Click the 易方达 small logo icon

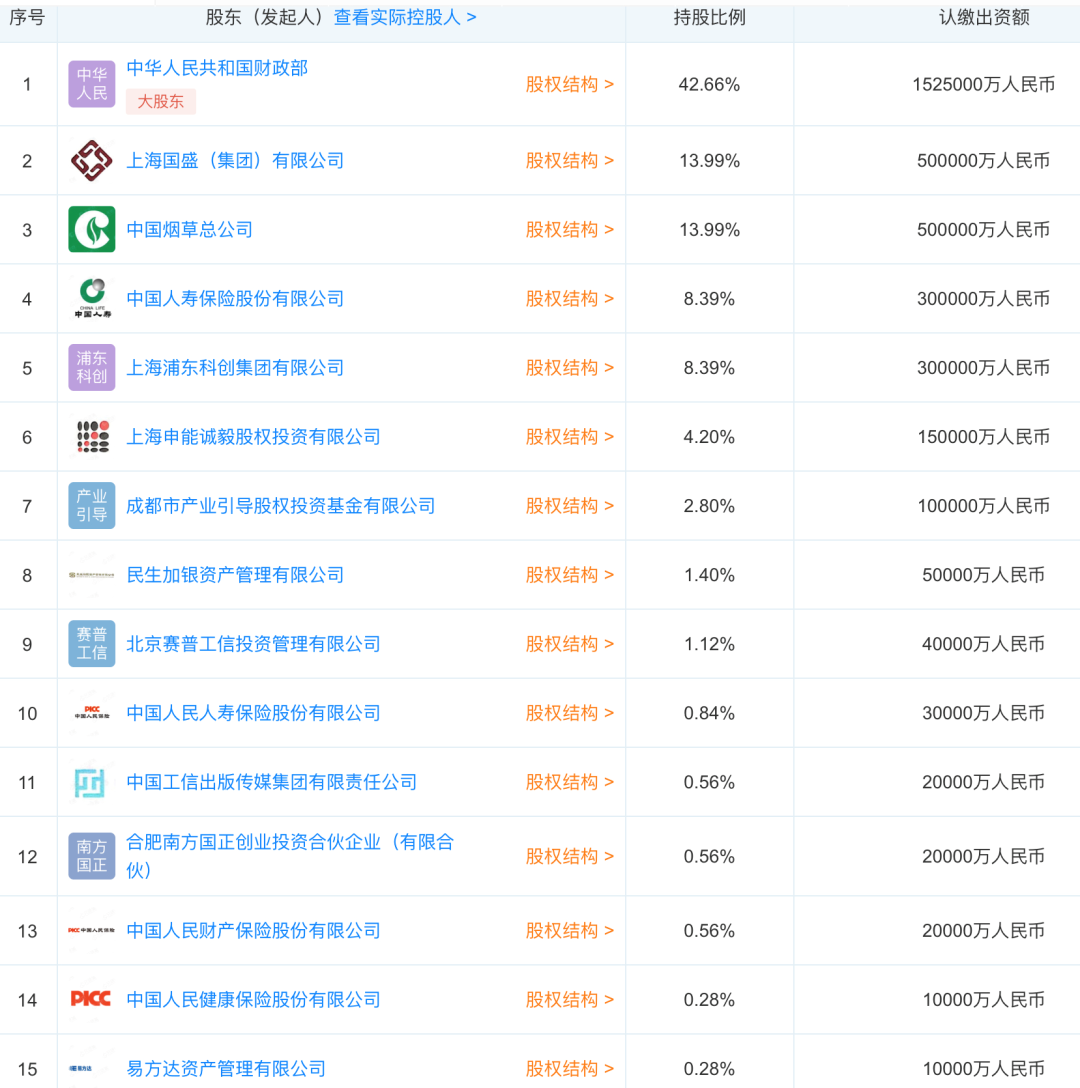point(81,1068)
